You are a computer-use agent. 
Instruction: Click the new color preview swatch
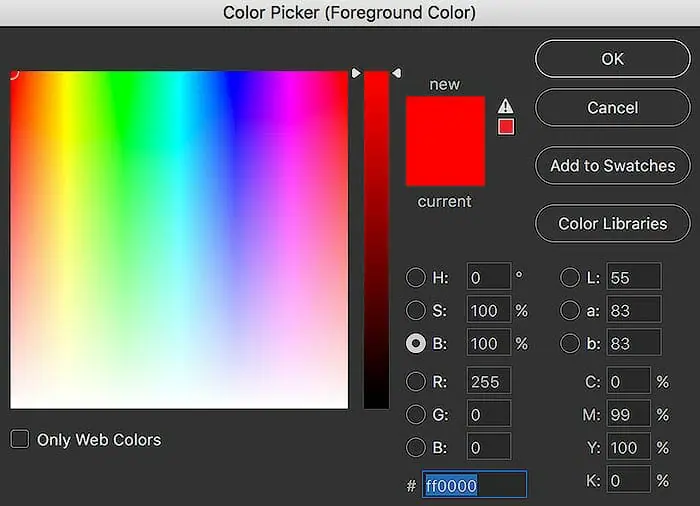coord(445,118)
